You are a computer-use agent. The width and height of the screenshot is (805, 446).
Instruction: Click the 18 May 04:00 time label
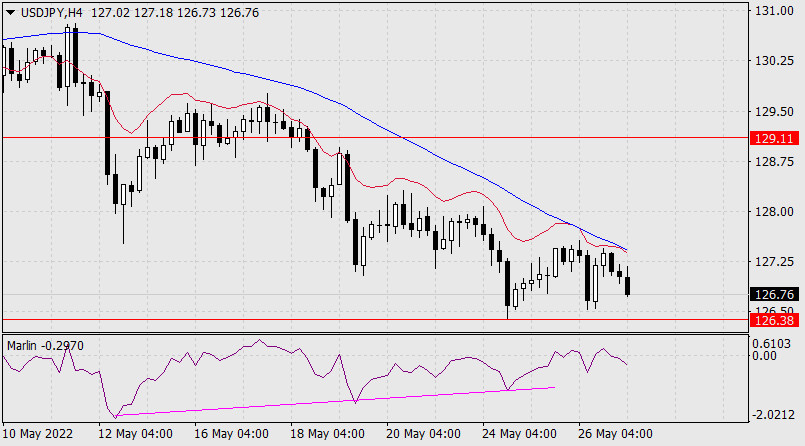coord(328,434)
